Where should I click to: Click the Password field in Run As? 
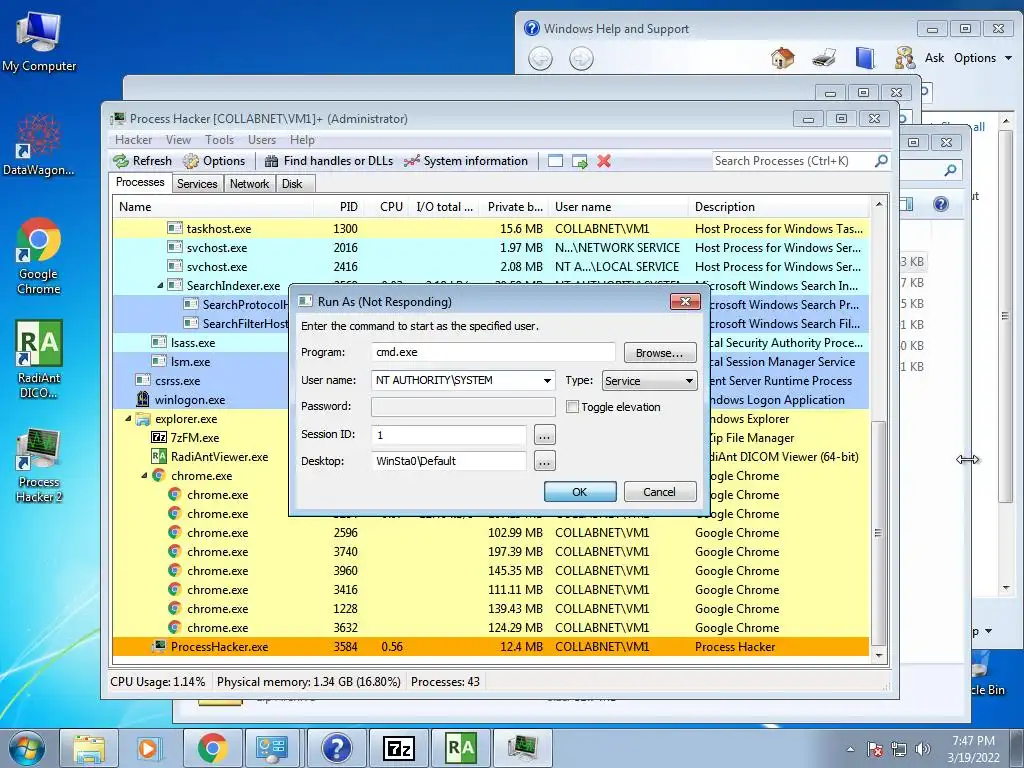coord(463,407)
